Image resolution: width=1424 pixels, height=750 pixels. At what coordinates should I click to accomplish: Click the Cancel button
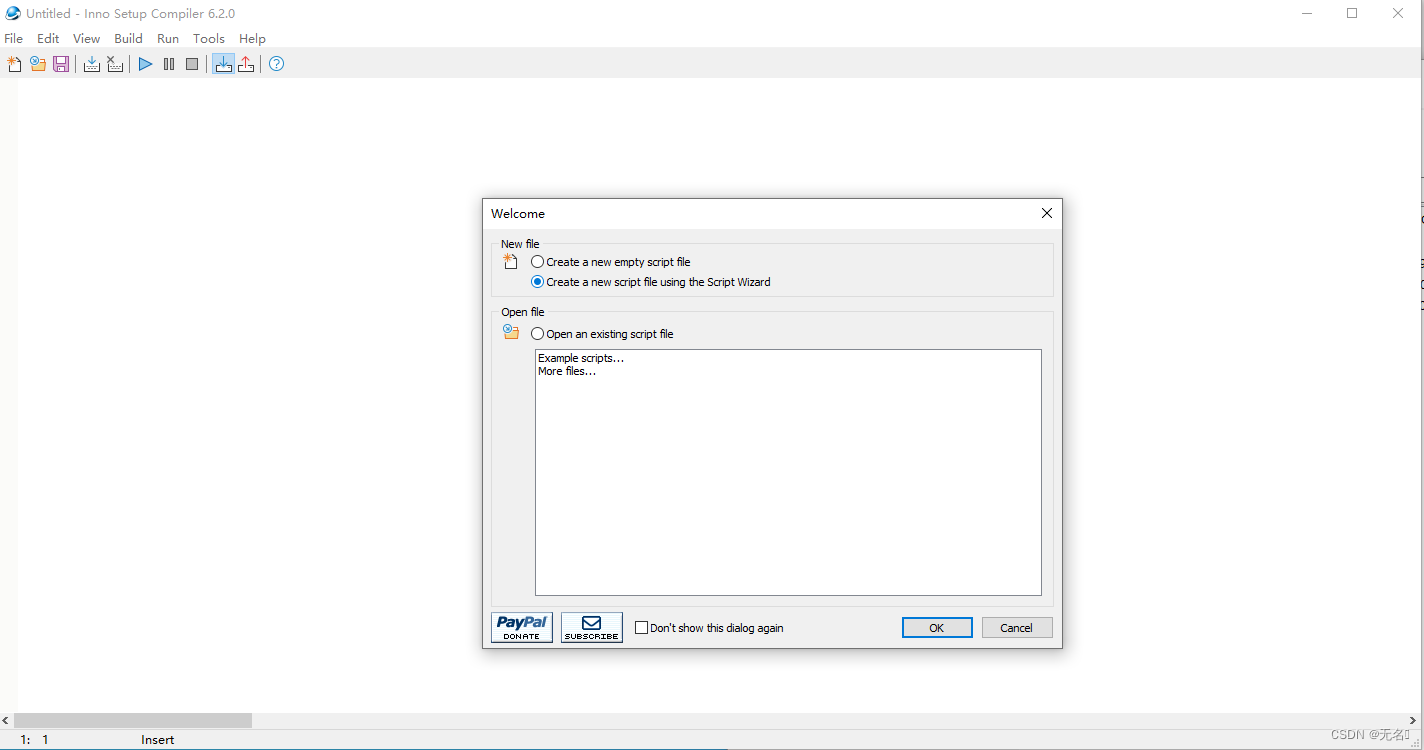(x=1017, y=628)
